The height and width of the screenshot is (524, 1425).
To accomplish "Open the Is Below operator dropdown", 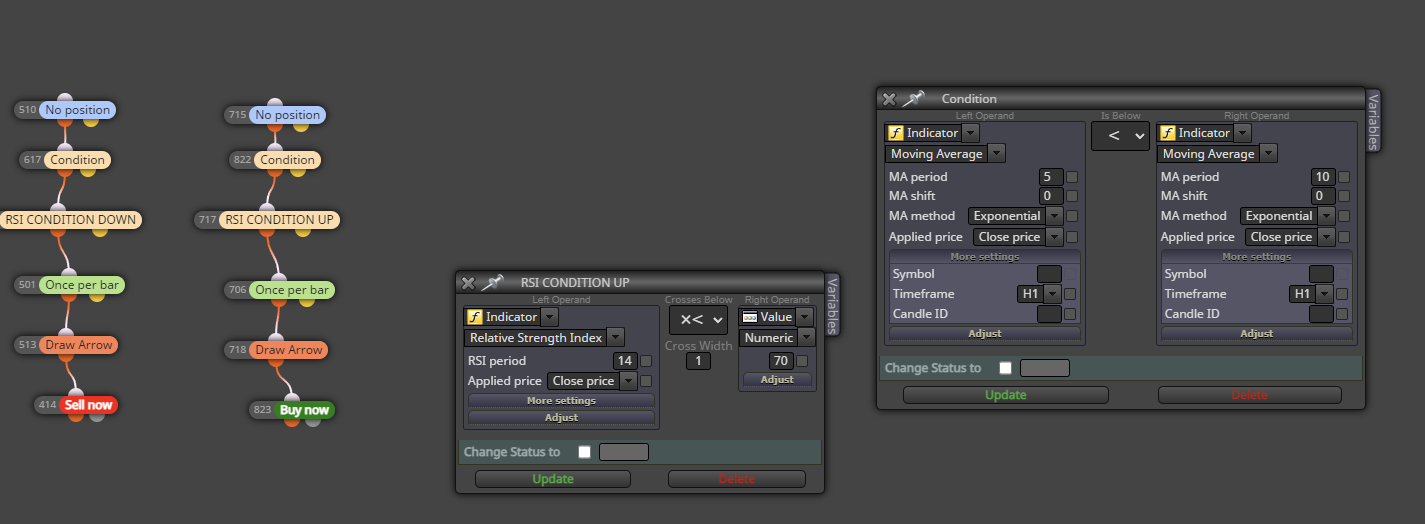I will [1120, 136].
